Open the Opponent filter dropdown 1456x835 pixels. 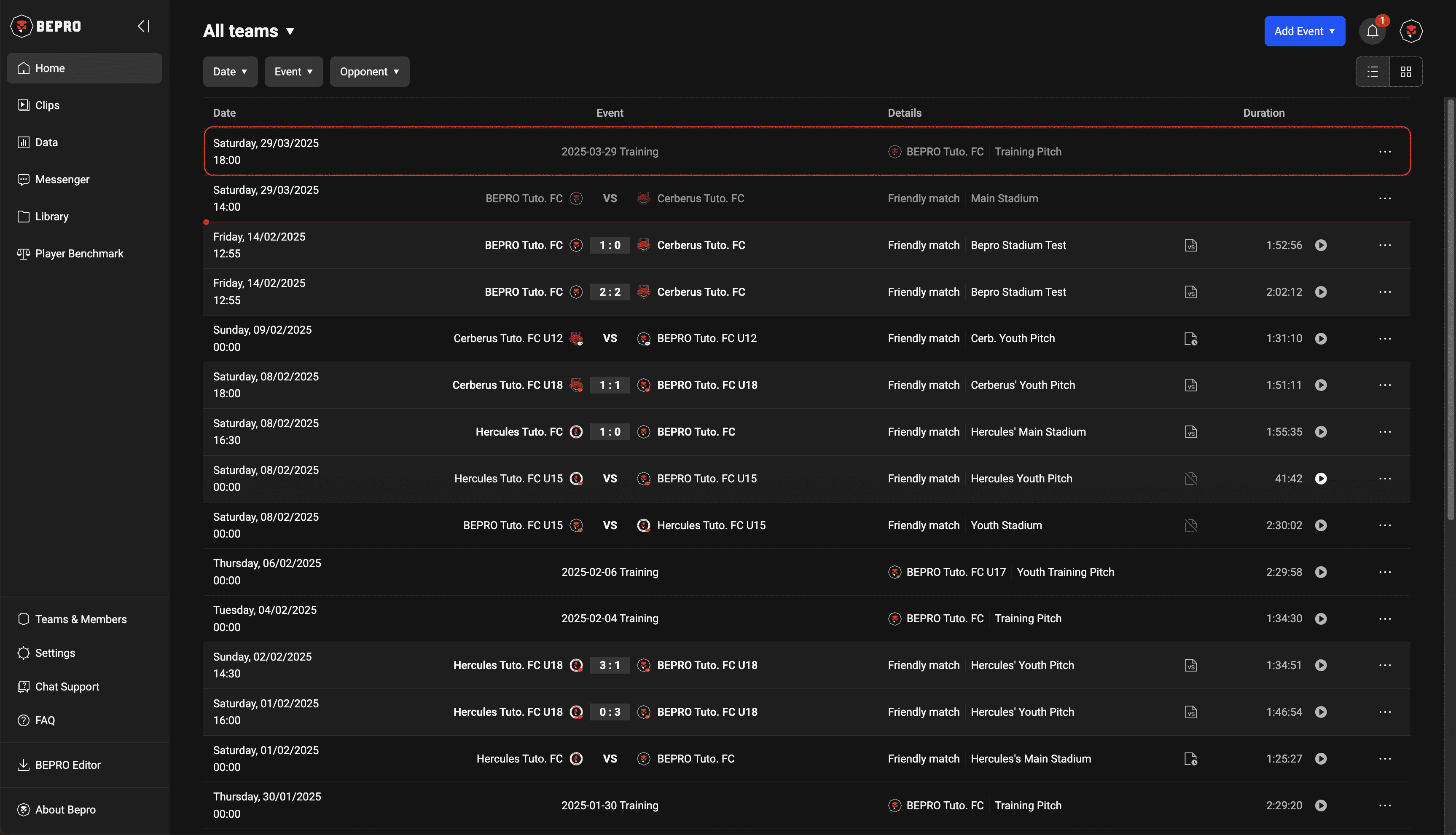click(x=369, y=72)
